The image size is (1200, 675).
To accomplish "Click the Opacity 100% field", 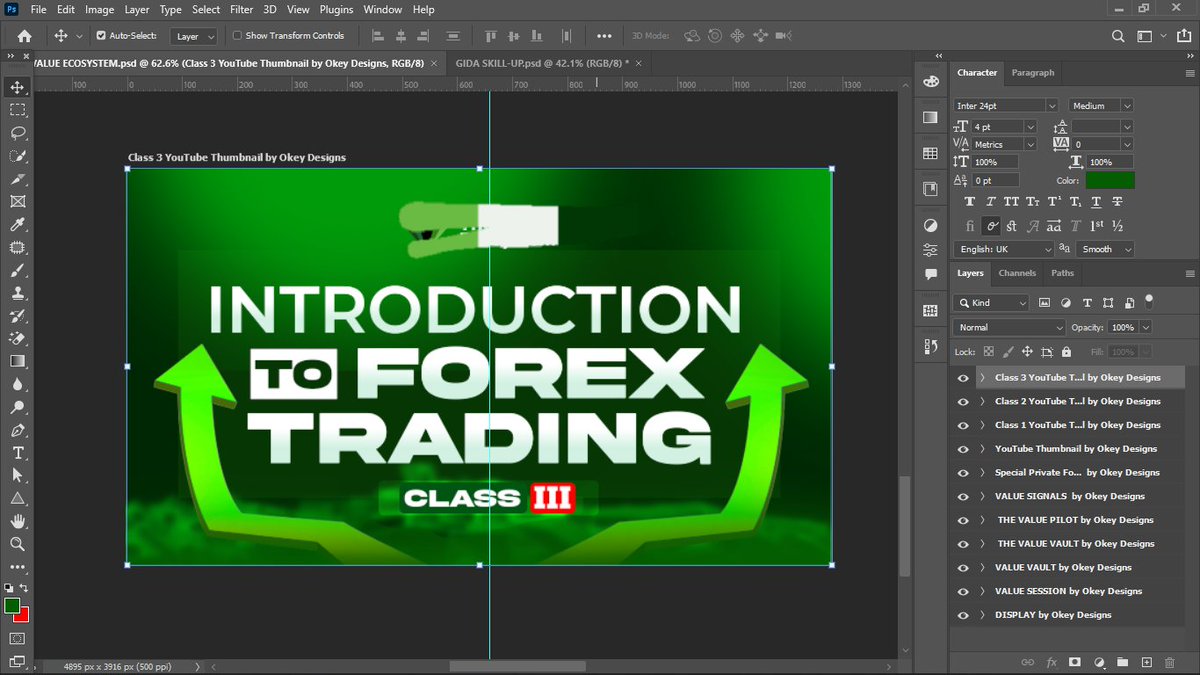I will (x=1122, y=327).
